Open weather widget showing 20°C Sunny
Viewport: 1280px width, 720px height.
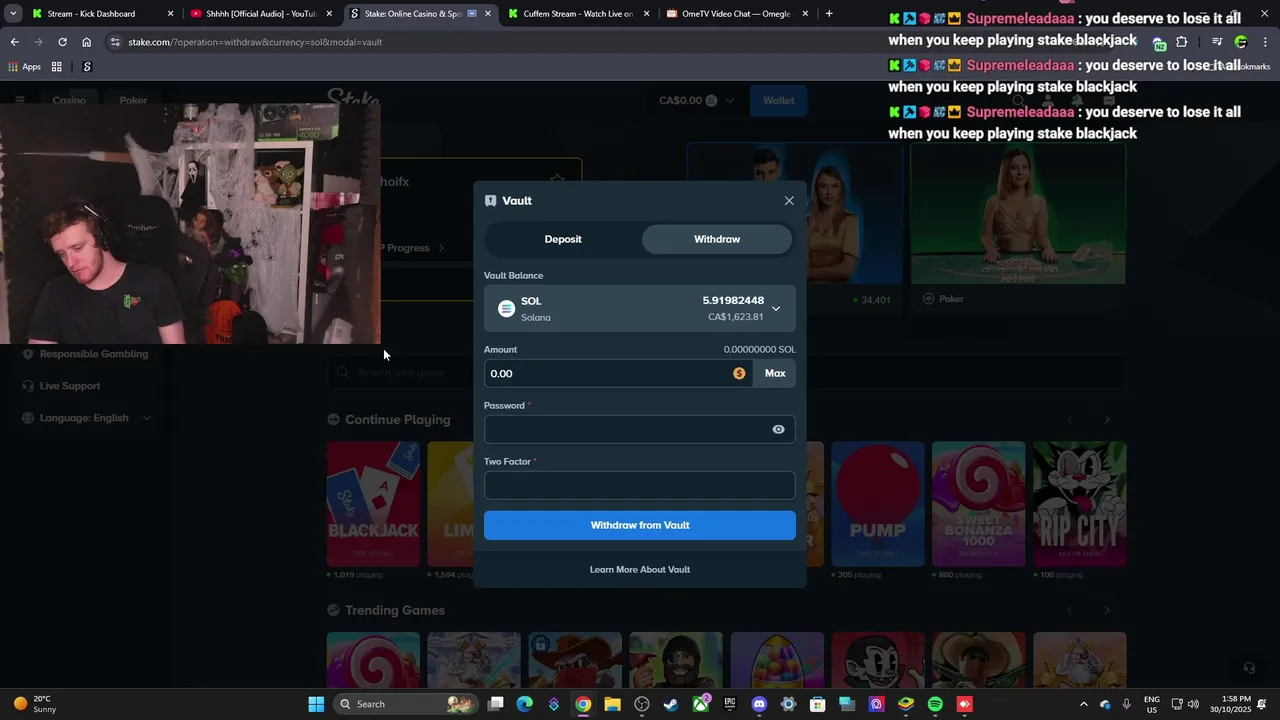34,704
